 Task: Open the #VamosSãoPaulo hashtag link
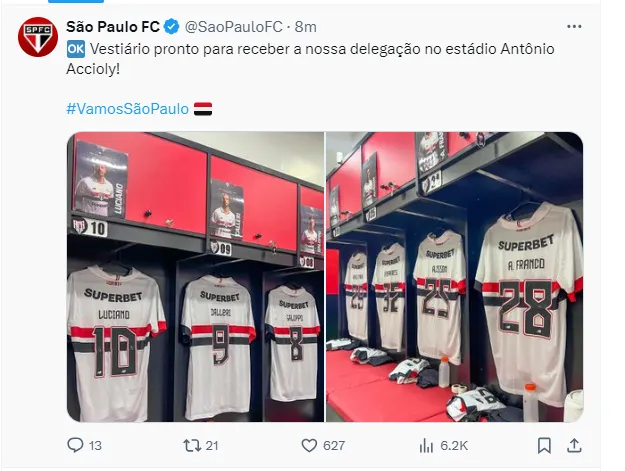[x=128, y=109]
